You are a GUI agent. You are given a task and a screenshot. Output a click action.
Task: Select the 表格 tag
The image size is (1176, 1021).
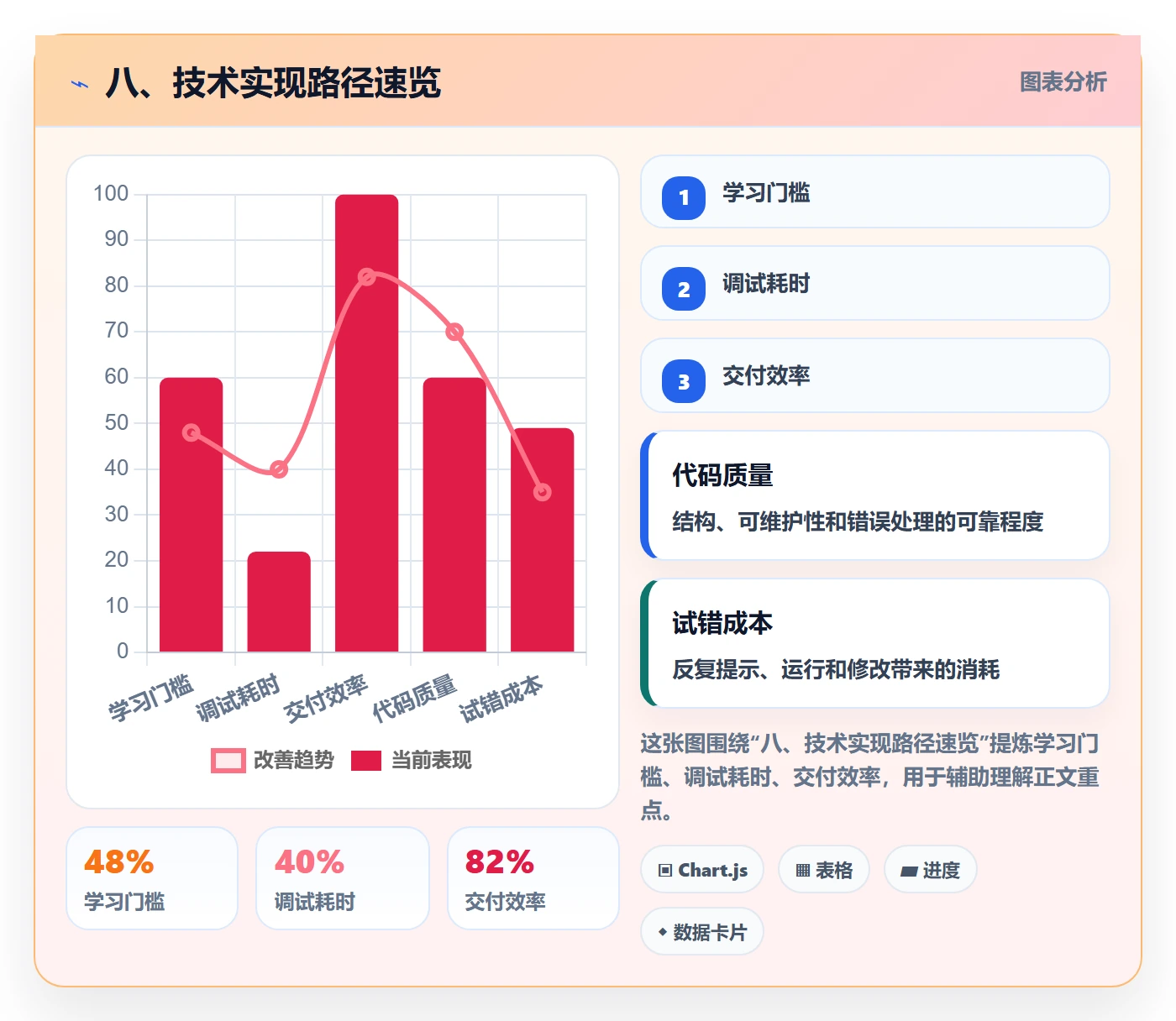click(x=824, y=870)
